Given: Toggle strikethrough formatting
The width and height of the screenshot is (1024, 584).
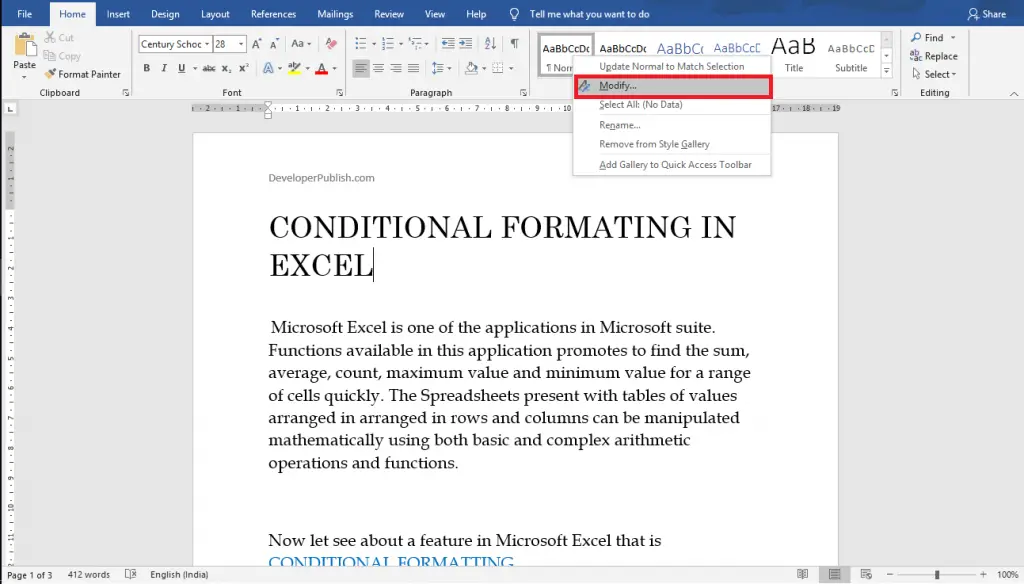Looking at the screenshot, I should [209, 68].
